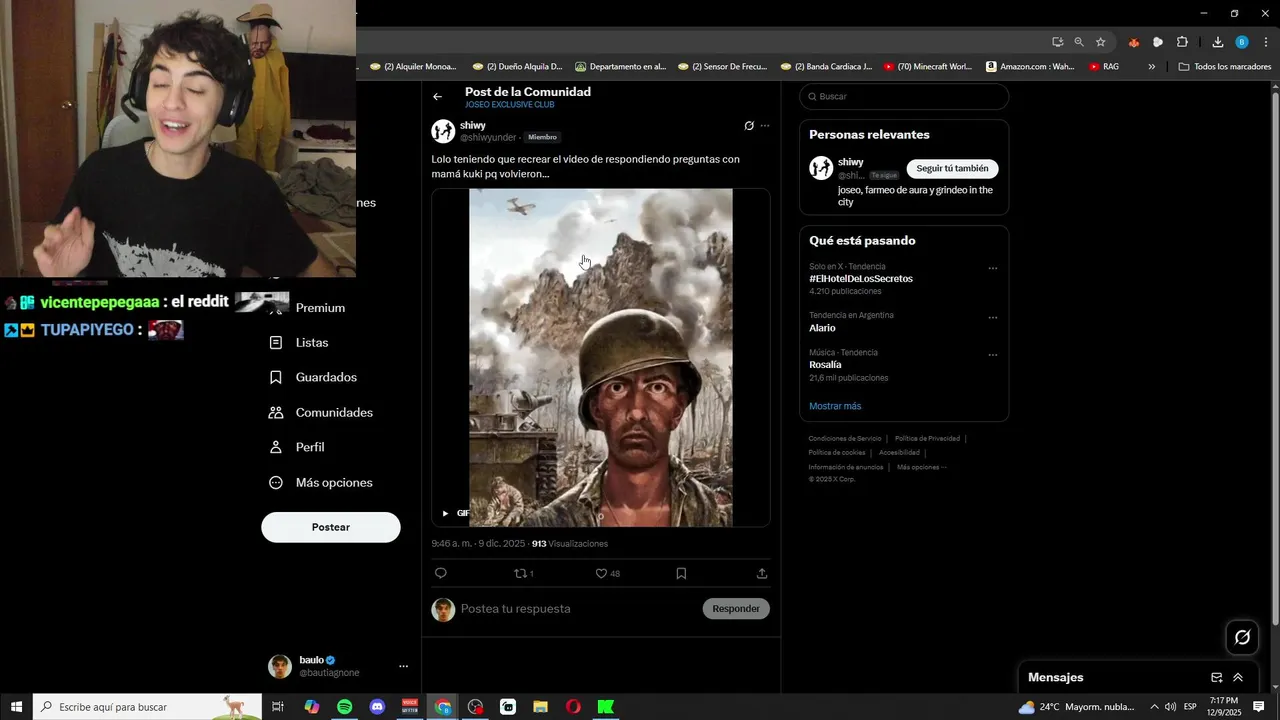
Task: Open Más opciones in the sidebar
Action: 321,482
